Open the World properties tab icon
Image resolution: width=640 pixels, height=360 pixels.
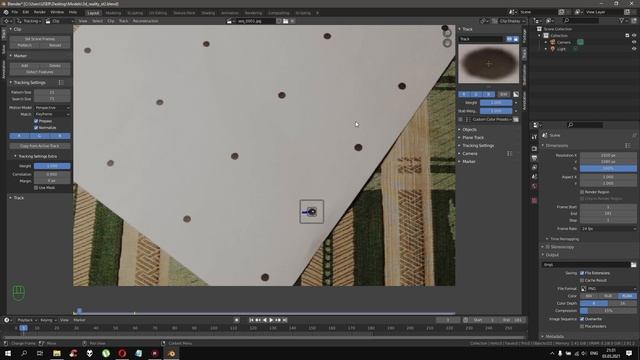534,186
